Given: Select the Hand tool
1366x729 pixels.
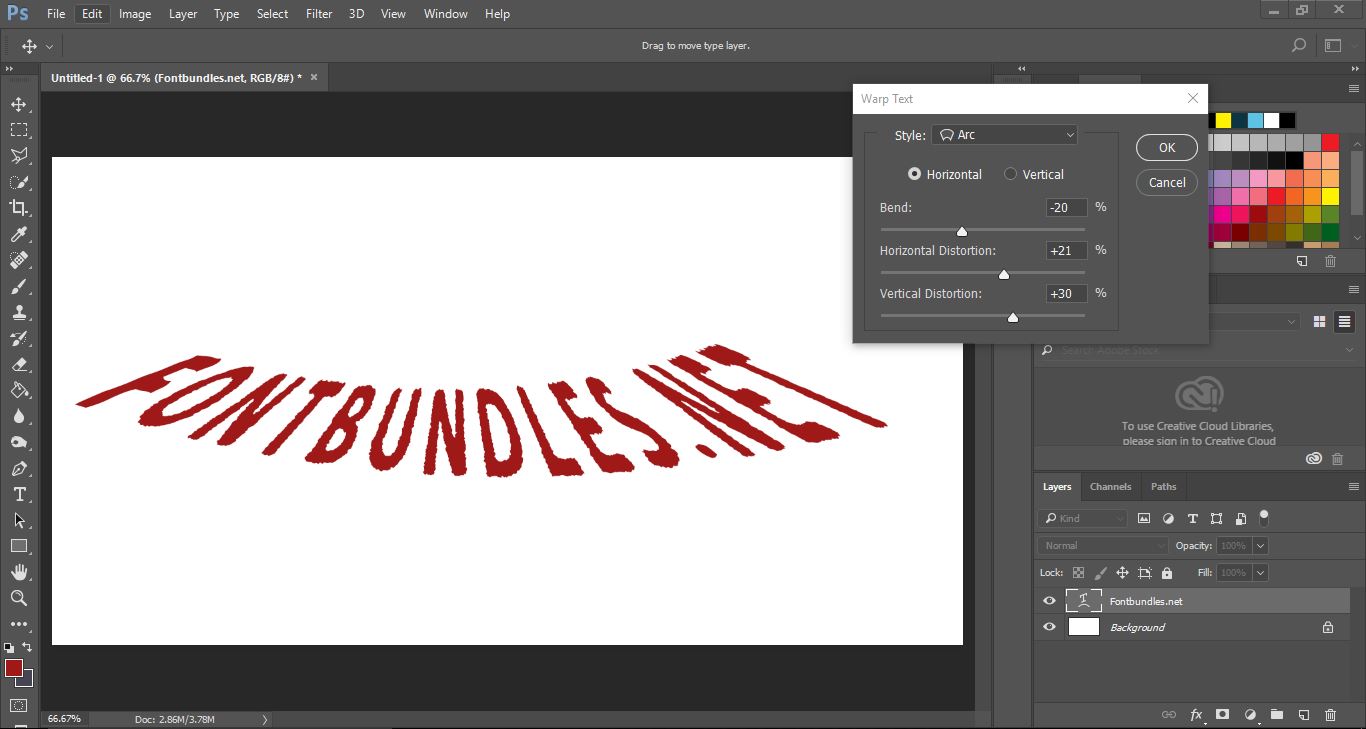Looking at the screenshot, I should (20, 572).
